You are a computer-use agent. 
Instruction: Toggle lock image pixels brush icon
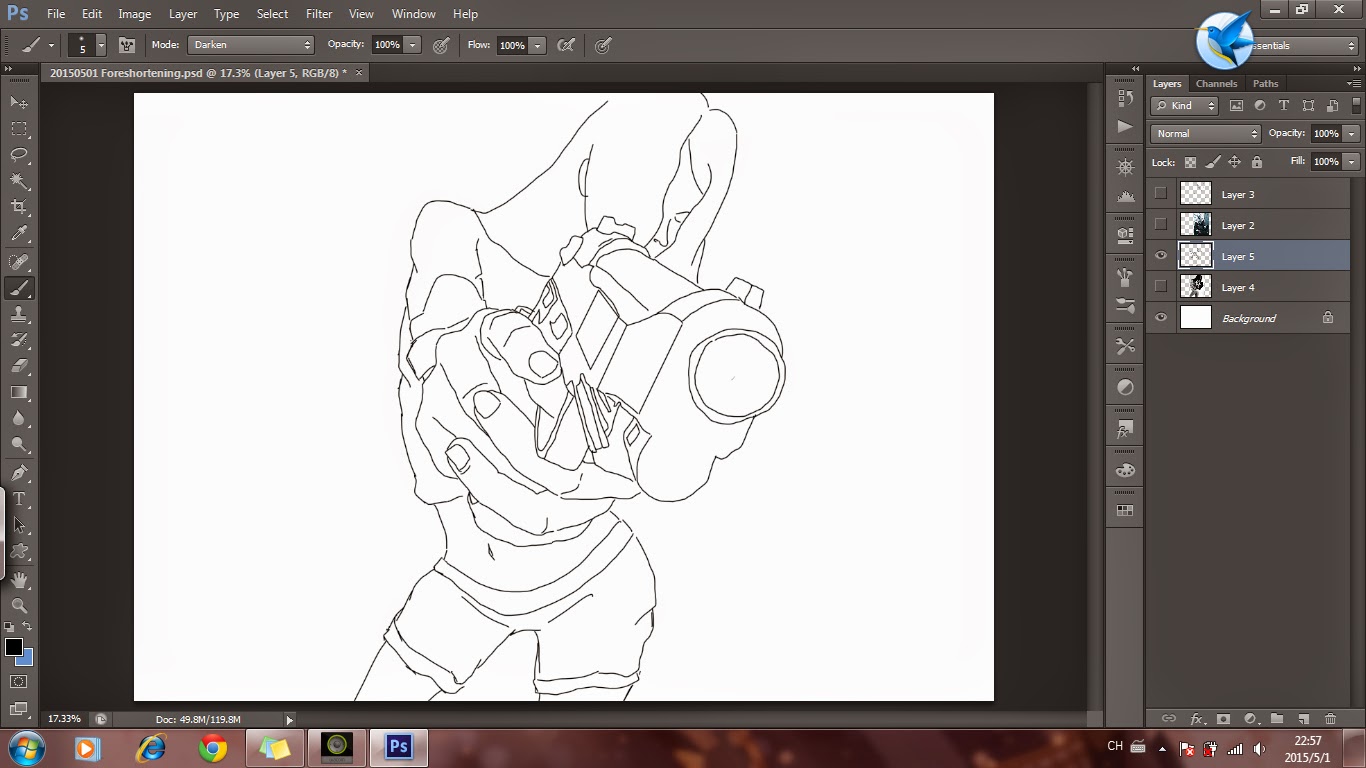(1212, 162)
